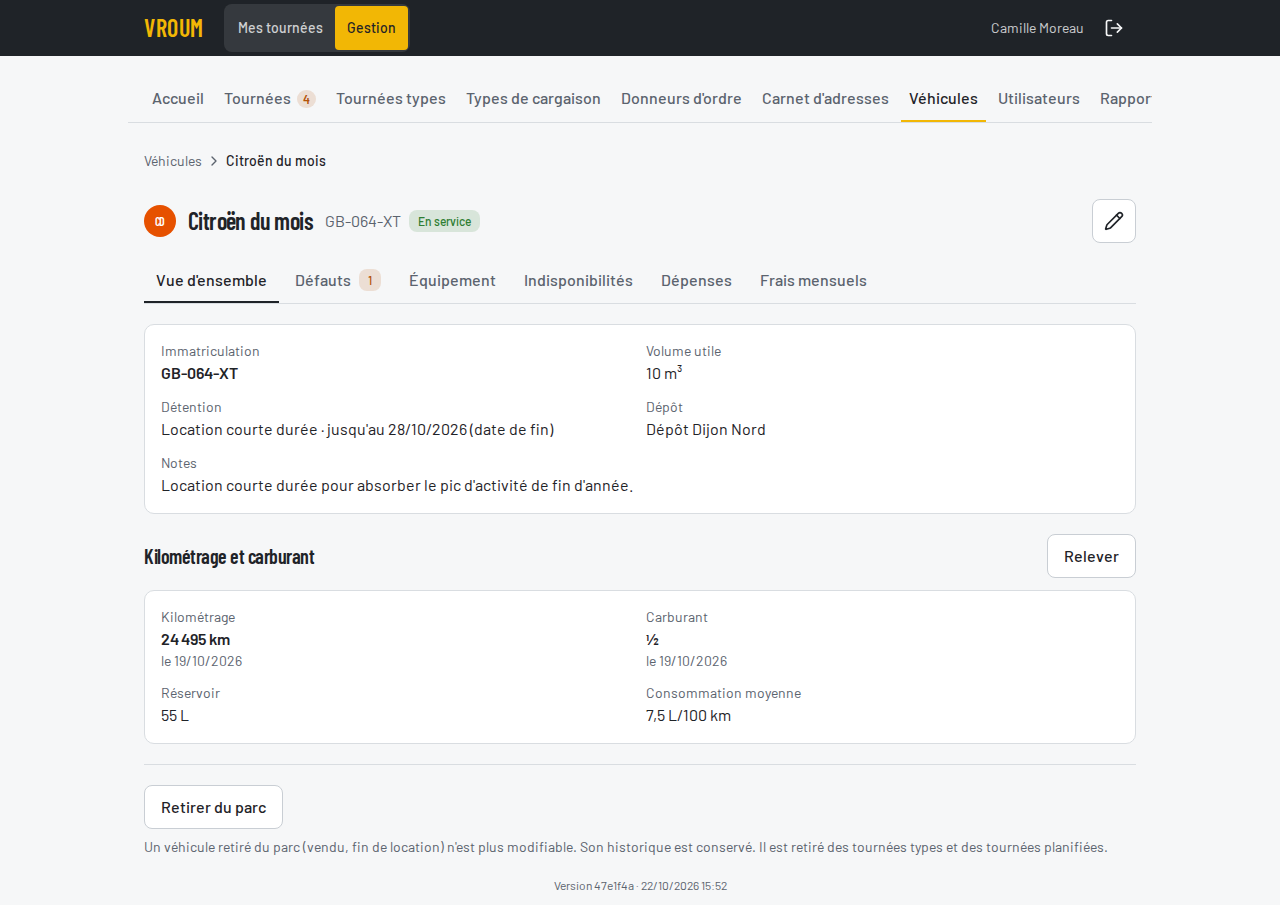Click the orange vehicle avatar icon

click(x=160, y=221)
